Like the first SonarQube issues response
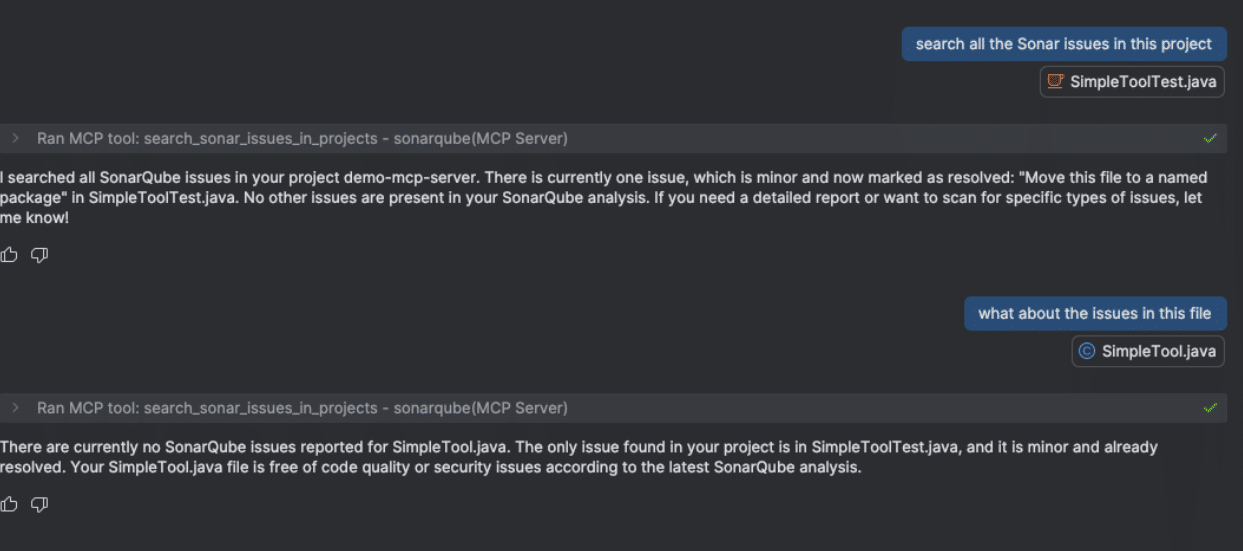 (x=10, y=255)
